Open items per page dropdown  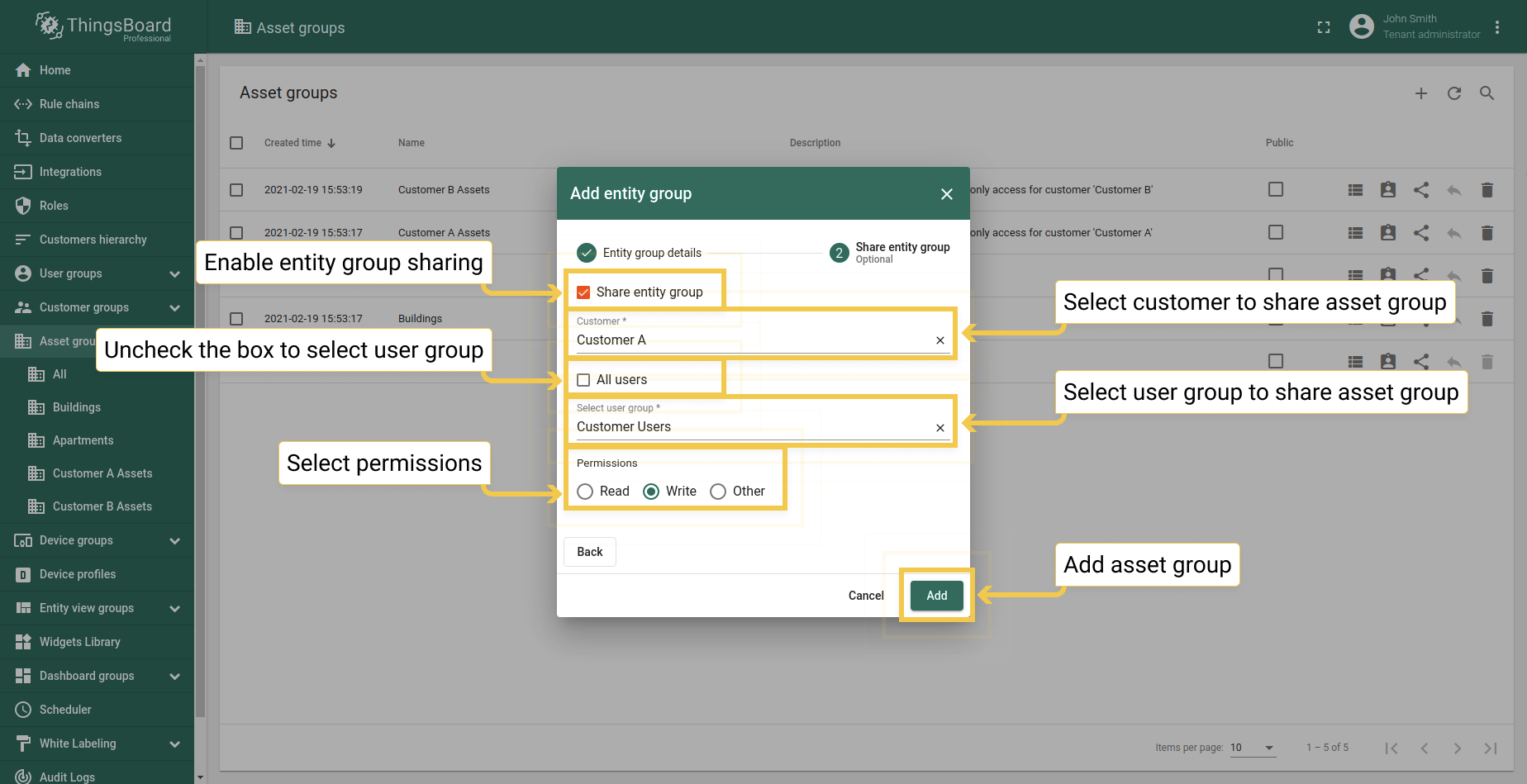[x=1253, y=748]
